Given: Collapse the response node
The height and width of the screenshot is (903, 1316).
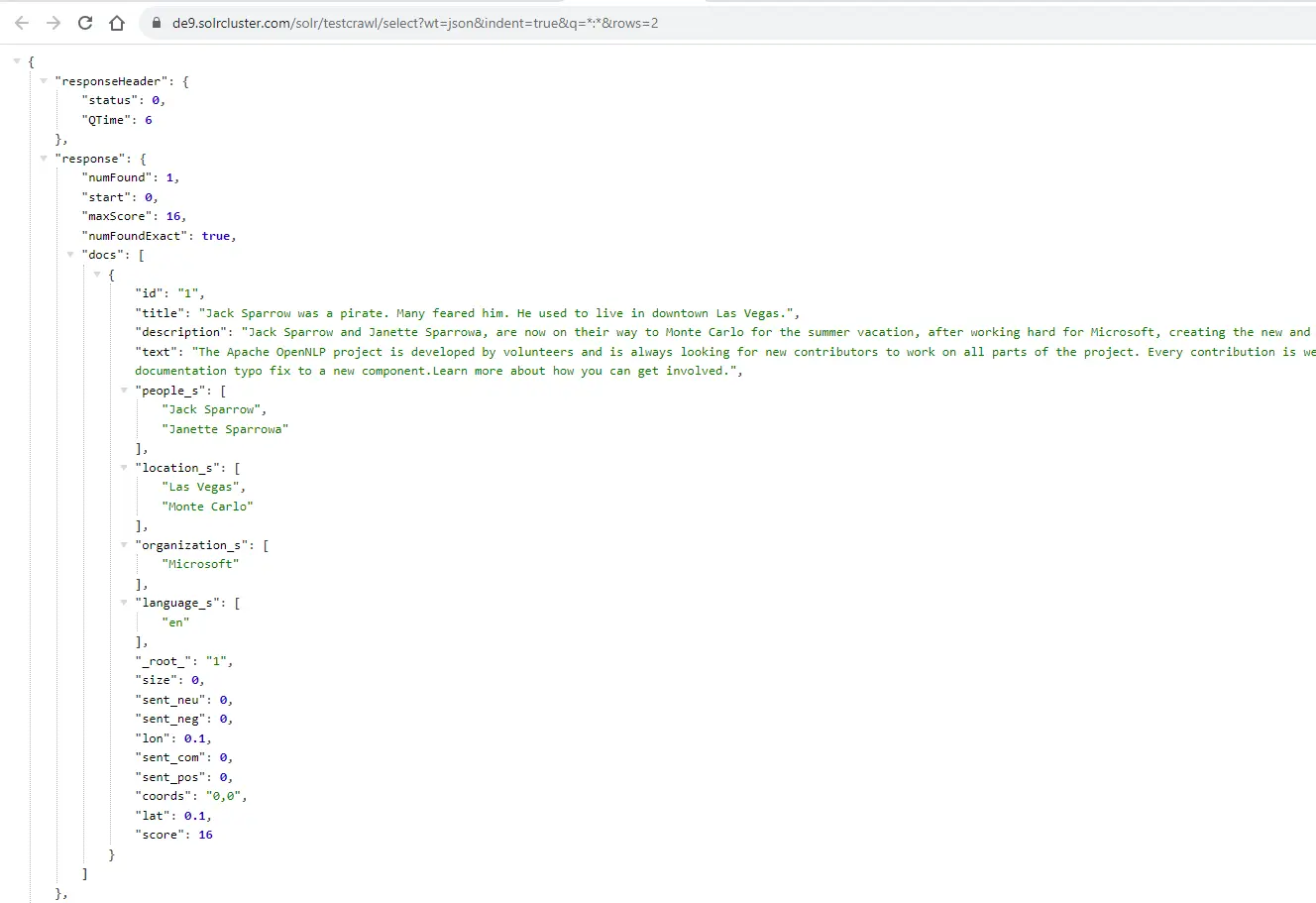Looking at the screenshot, I should pyautogui.click(x=44, y=159).
